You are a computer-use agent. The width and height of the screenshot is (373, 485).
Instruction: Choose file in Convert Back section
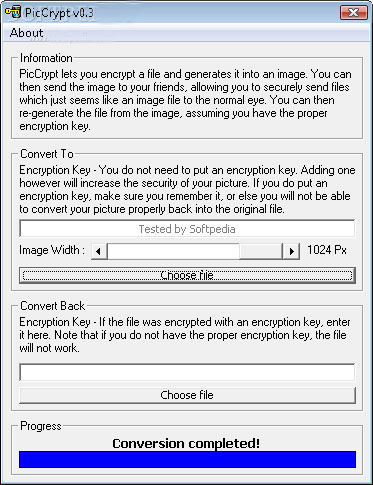coord(187,395)
